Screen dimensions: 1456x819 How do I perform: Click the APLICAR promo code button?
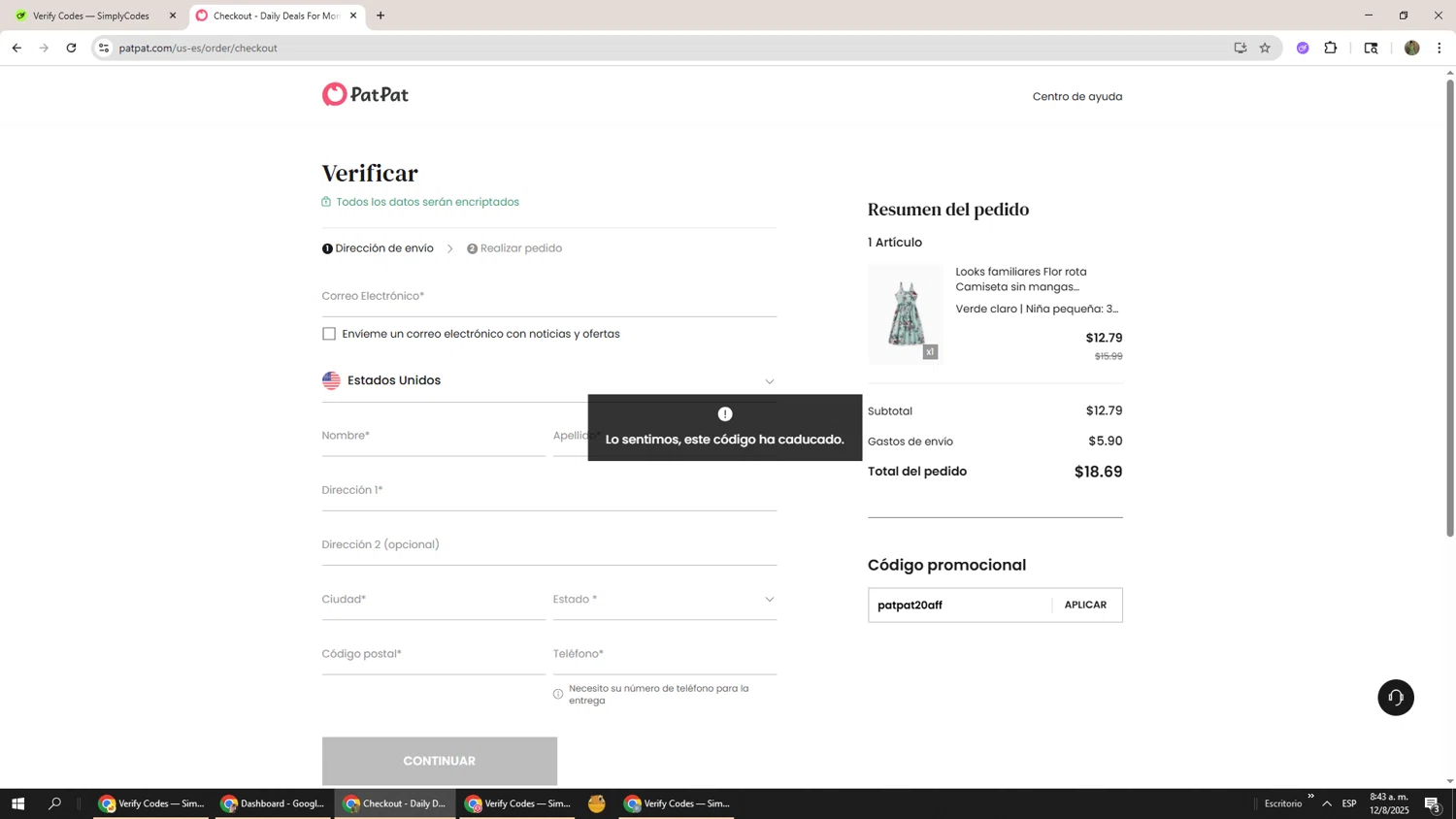coord(1085,606)
